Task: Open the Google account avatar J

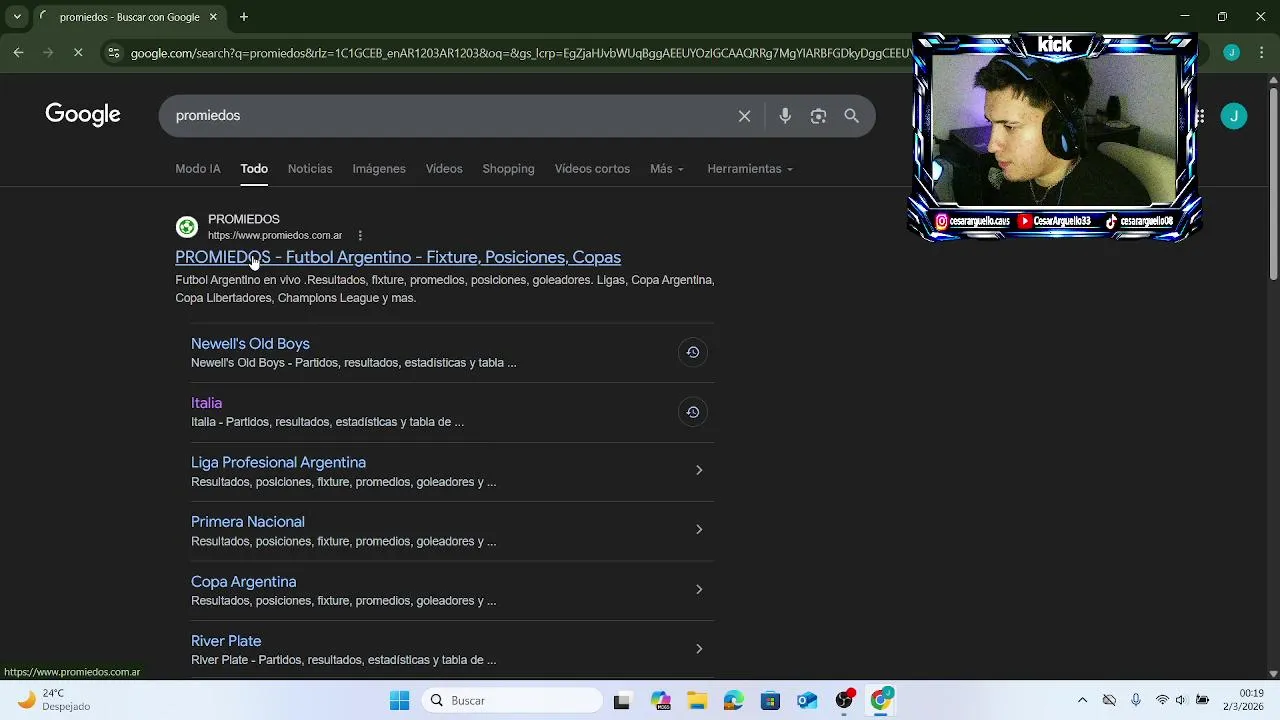Action: pyautogui.click(x=1234, y=116)
